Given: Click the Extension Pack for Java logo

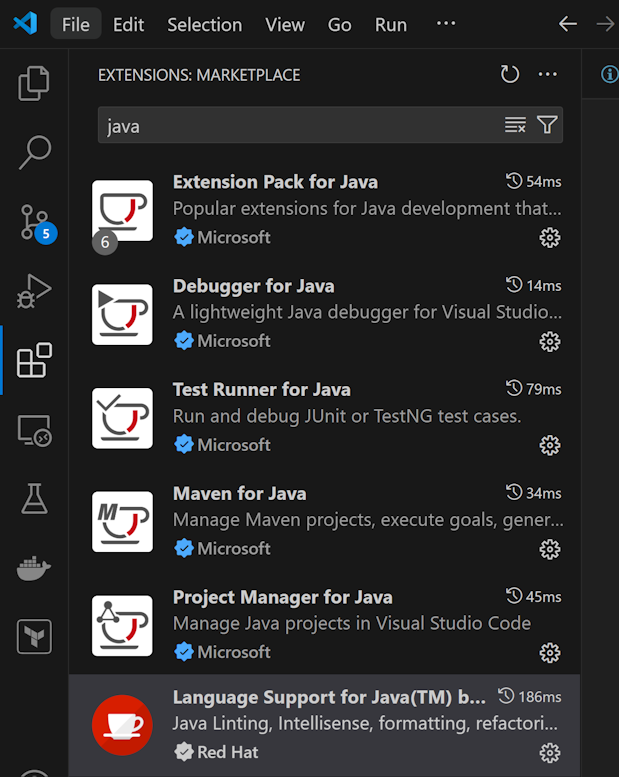Looking at the screenshot, I should pos(122,211).
